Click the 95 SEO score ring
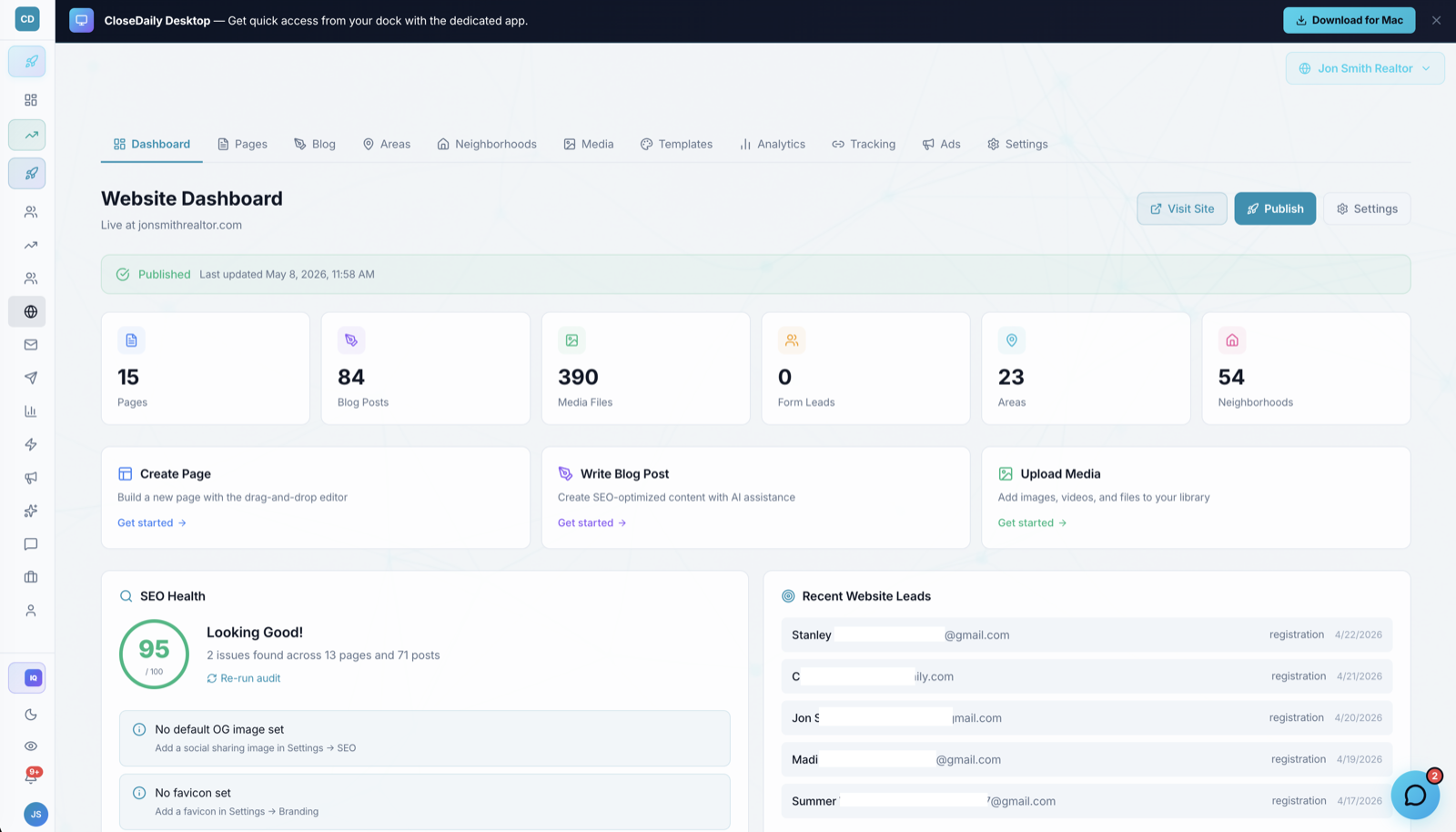This screenshot has width=1456, height=832. point(154,654)
